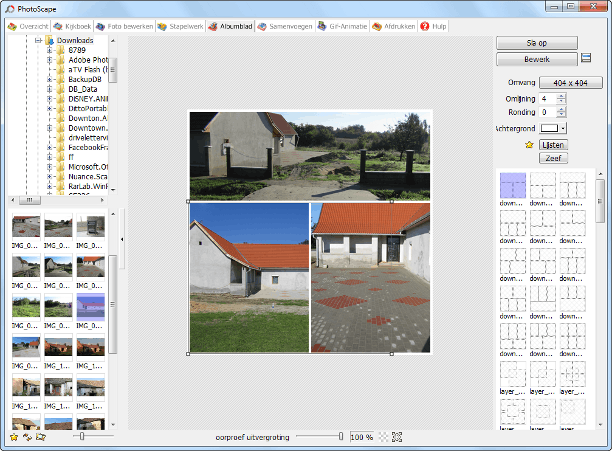
Task: Open the Overzicht tab
Action: pos(28,25)
